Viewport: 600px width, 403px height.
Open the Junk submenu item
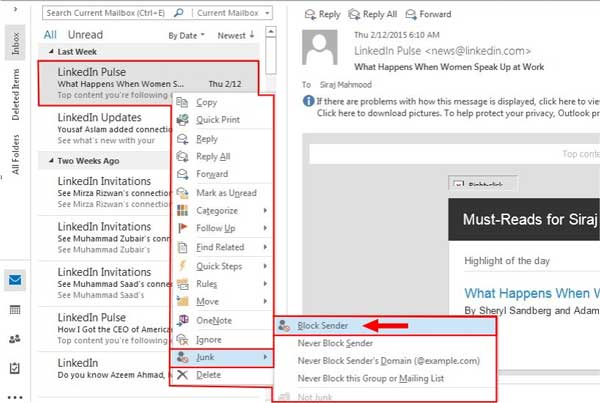(x=222, y=357)
